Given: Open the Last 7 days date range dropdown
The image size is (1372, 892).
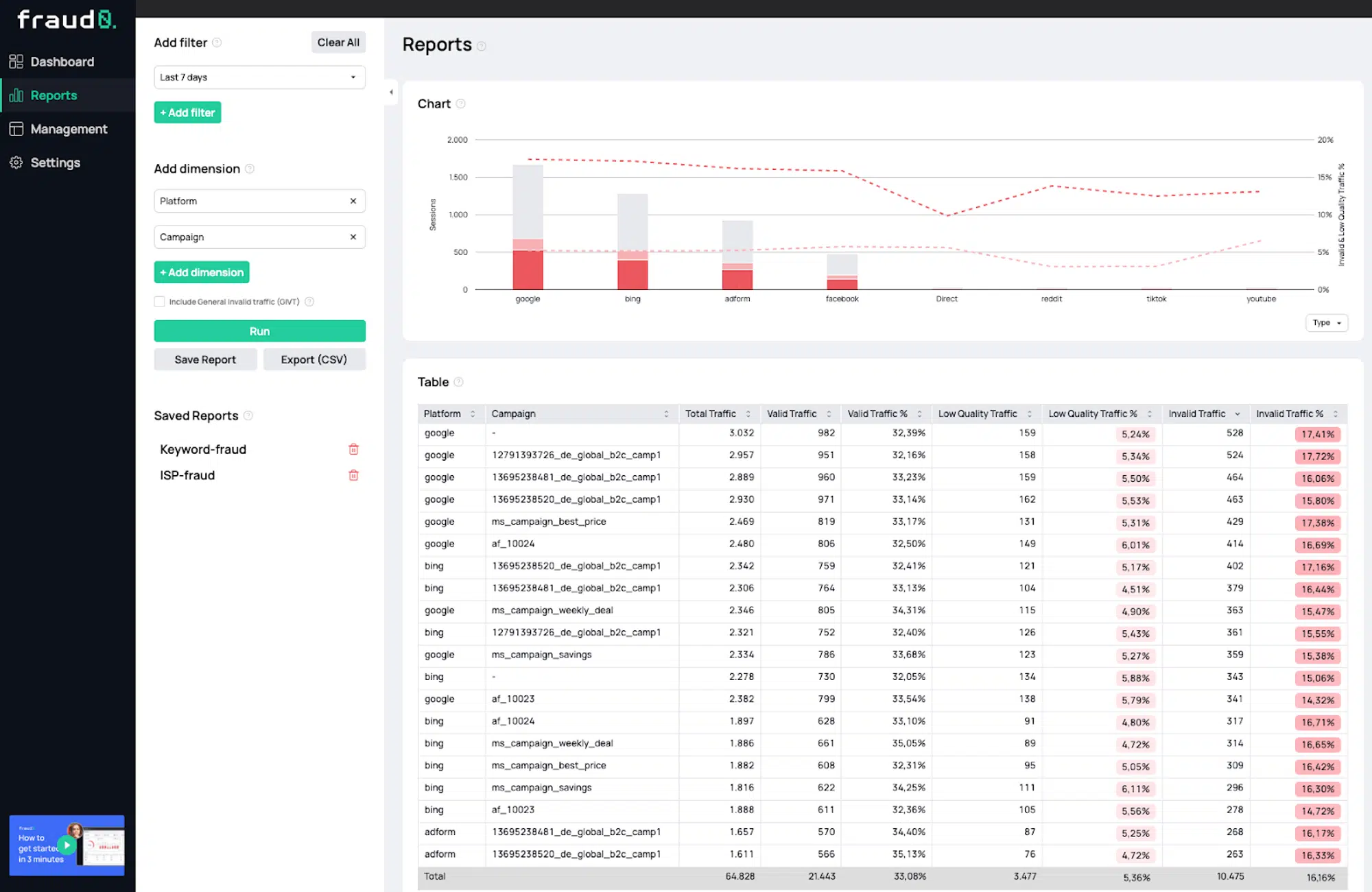Looking at the screenshot, I should point(259,77).
